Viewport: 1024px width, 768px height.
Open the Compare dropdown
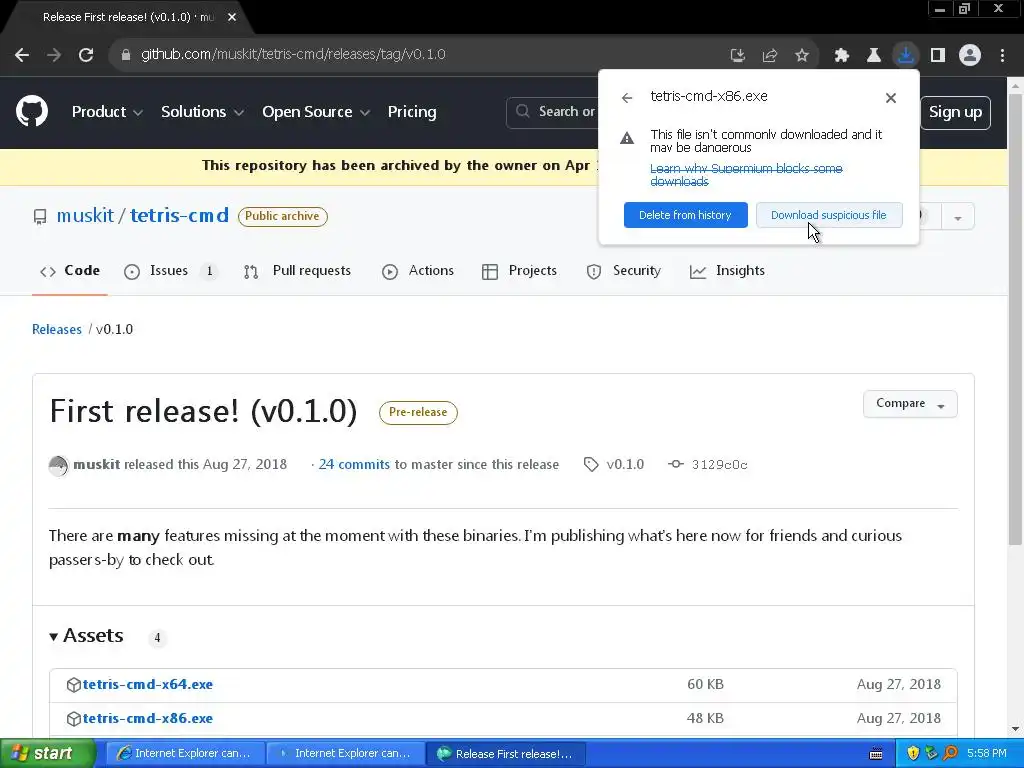click(x=910, y=404)
